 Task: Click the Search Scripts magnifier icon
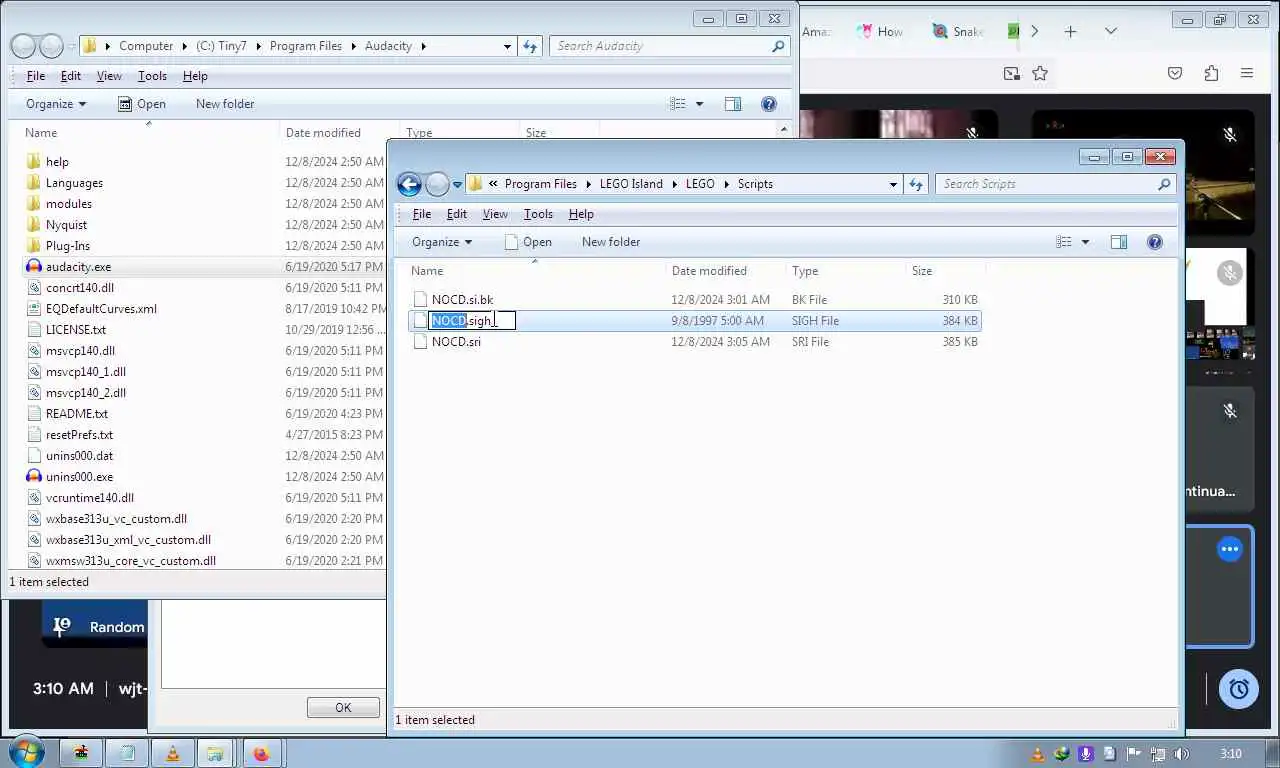1164,184
